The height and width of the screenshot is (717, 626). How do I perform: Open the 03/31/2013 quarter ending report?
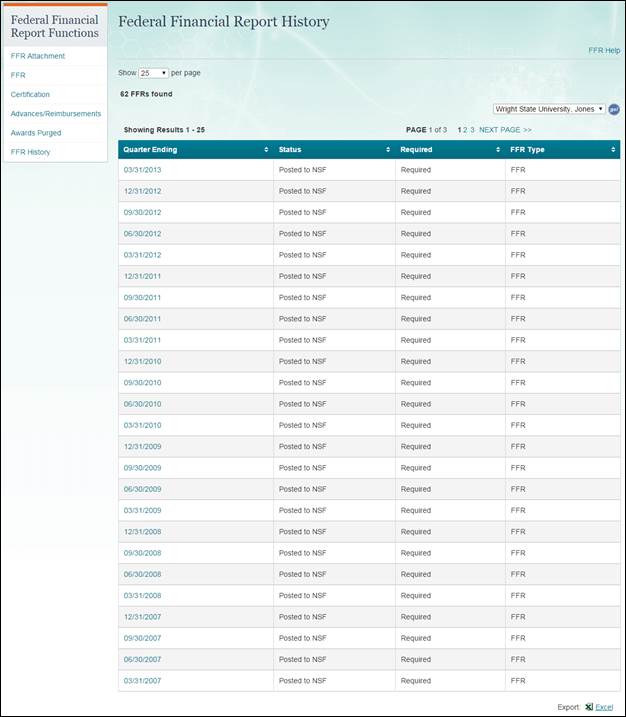click(x=142, y=170)
